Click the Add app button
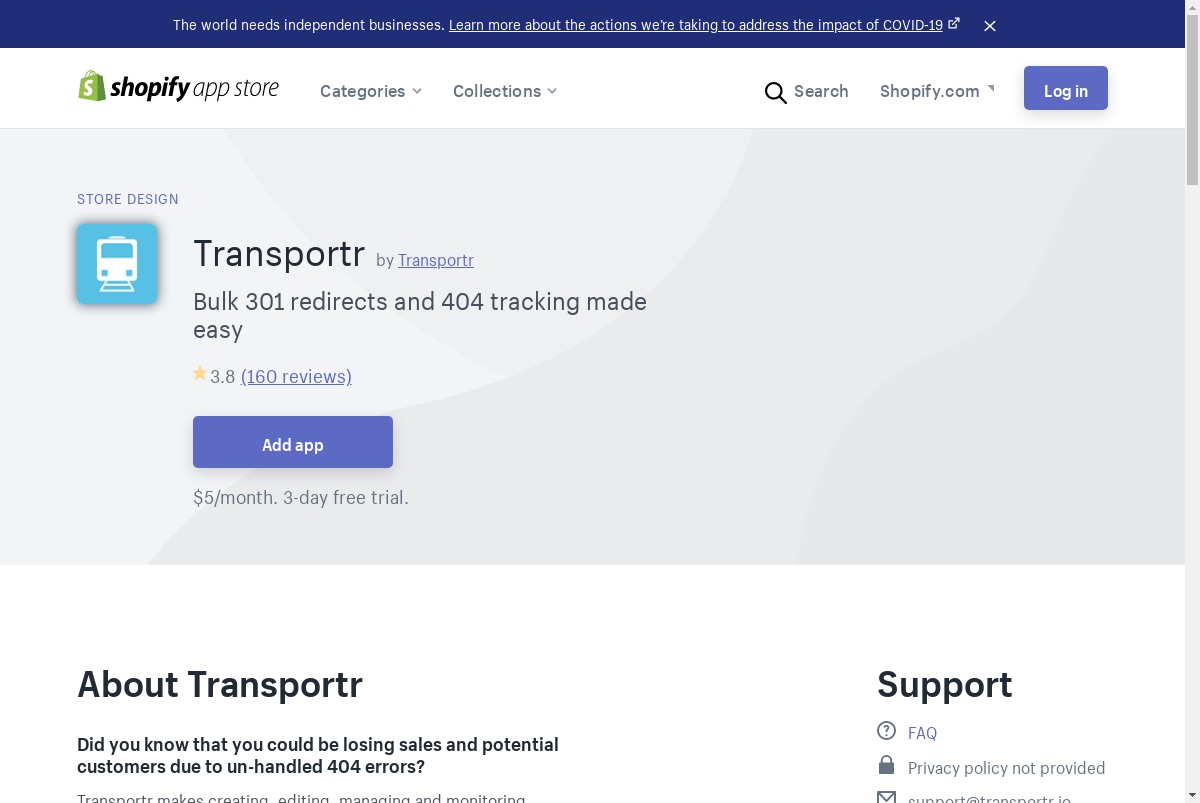The height and width of the screenshot is (803, 1200). click(293, 442)
